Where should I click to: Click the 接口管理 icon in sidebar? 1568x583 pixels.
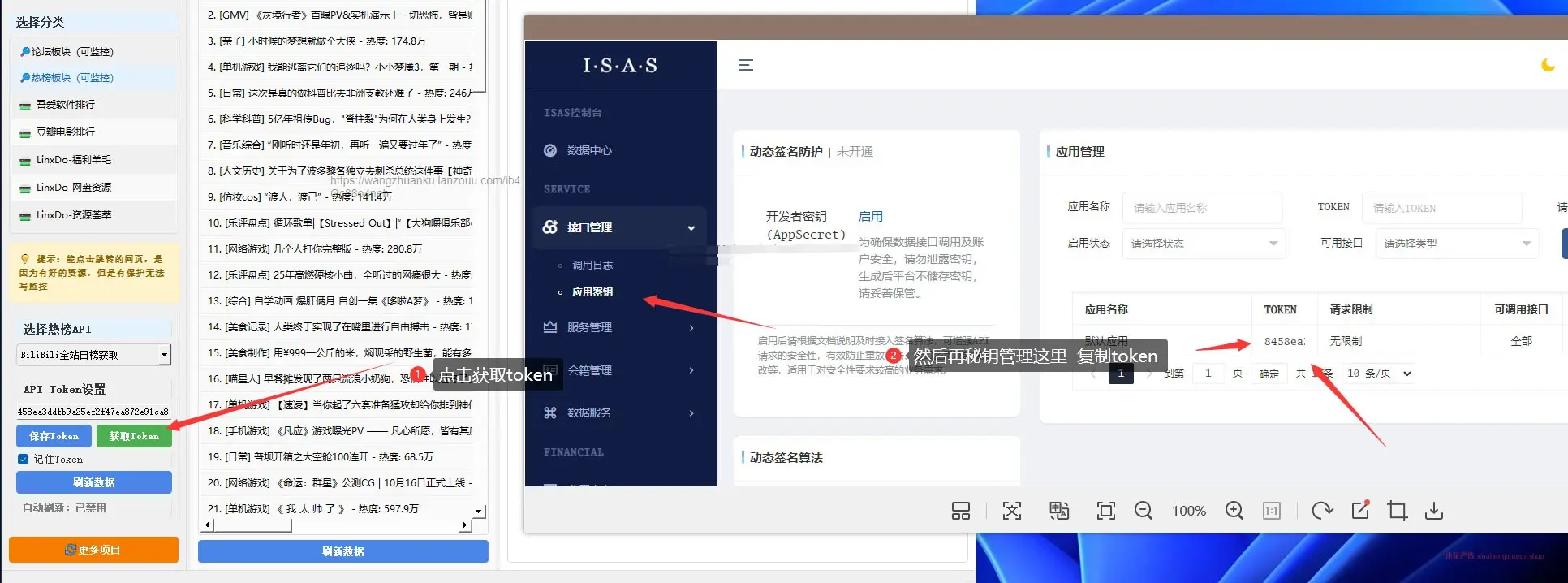pyautogui.click(x=550, y=227)
